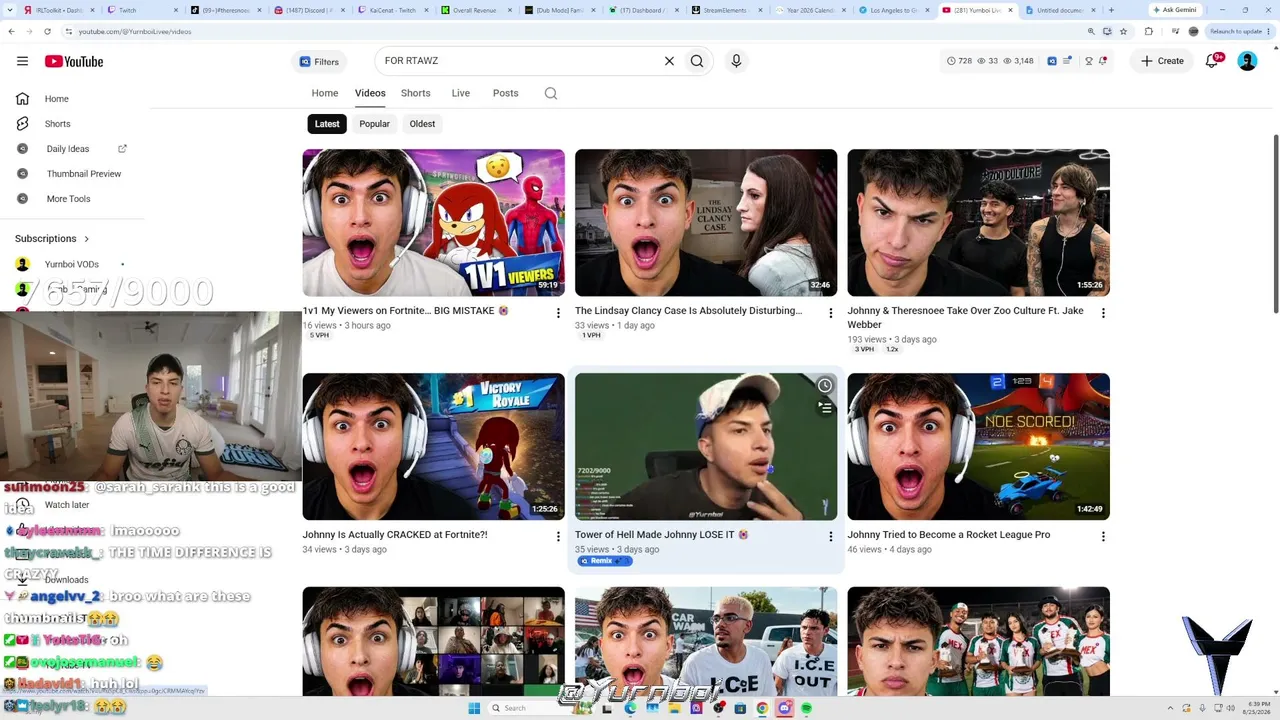Click the Ask Gemini button

point(1174,10)
